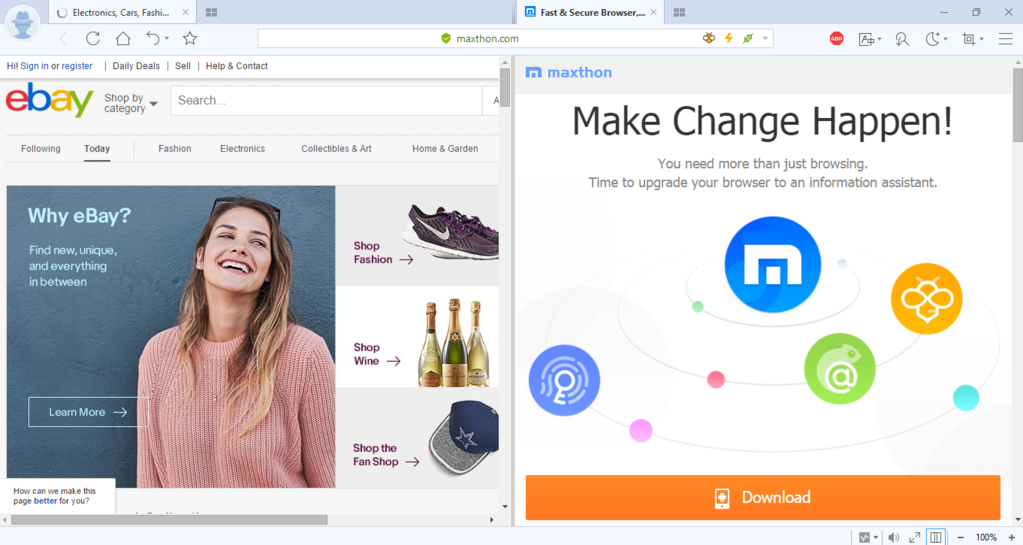Screen dimensions: 1023x545
Task: Click the bee icon in the address bar
Action: point(709,39)
